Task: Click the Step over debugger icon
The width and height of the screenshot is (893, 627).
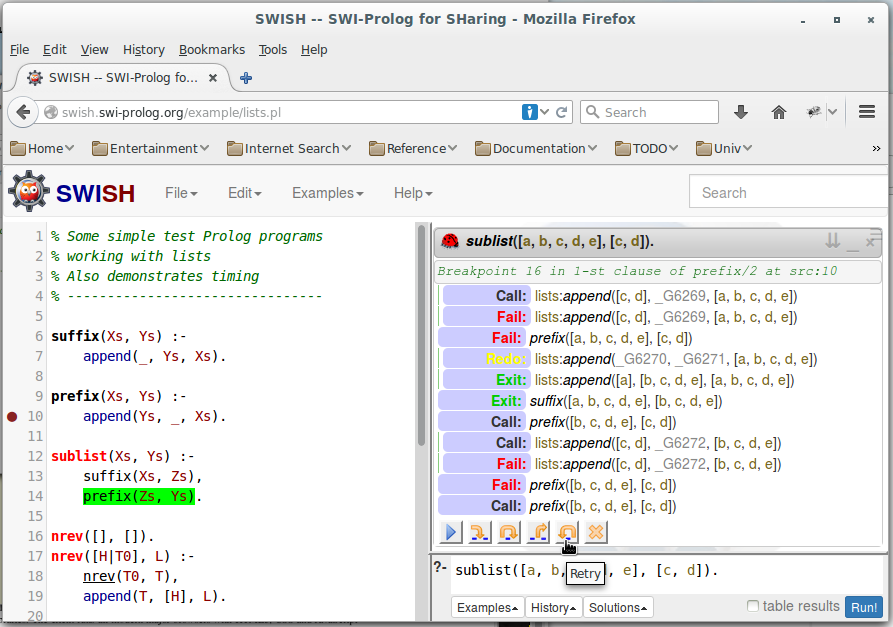Action: coord(509,533)
